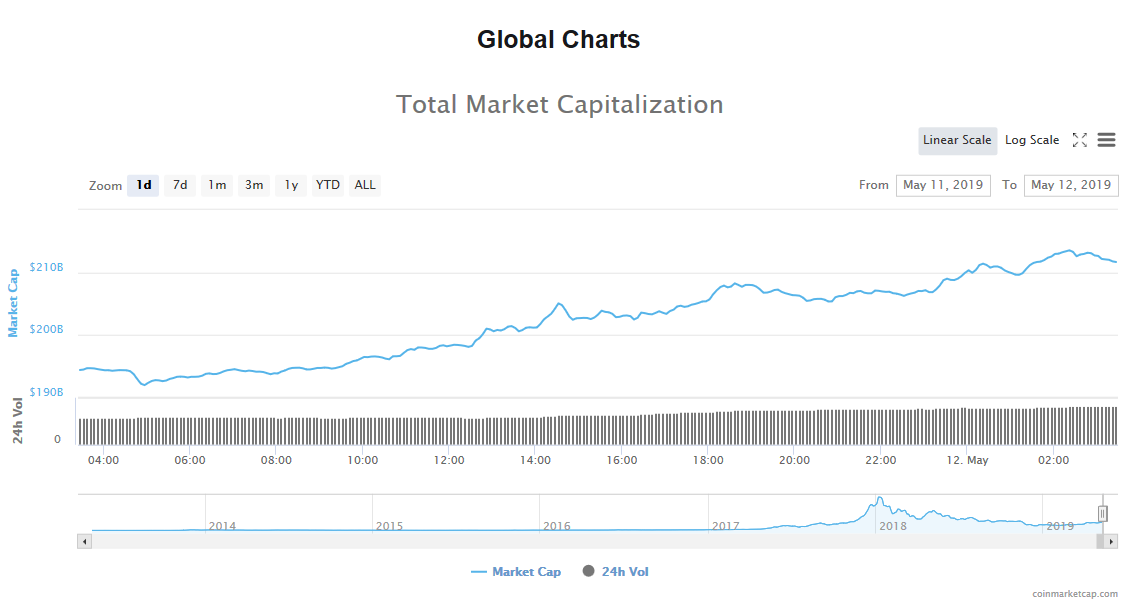Click the navigator right scroll arrow
1146x614 pixels.
(x=1111, y=541)
